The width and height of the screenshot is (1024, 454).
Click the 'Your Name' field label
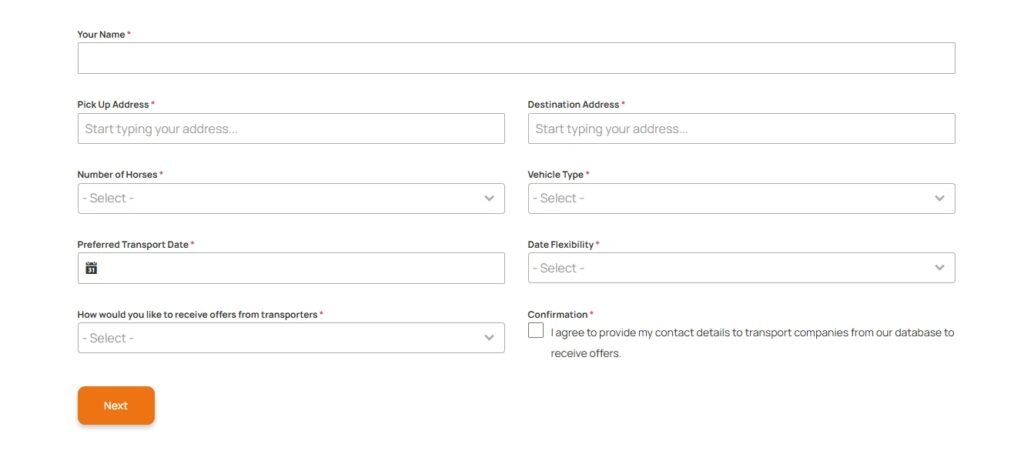[x=101, y=34]
